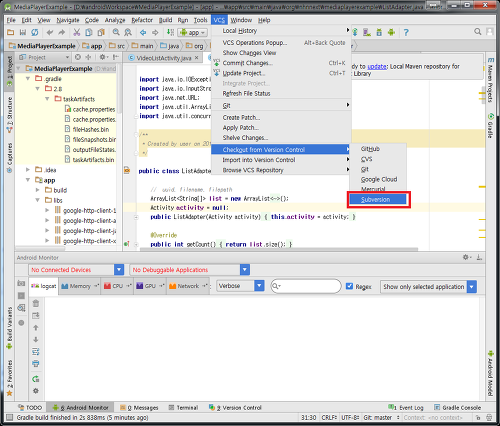Image resolution: width=500 pixels, height=426 pixels.
Task: Click the Scroll to end logcat icon
Action: (36, 315)
